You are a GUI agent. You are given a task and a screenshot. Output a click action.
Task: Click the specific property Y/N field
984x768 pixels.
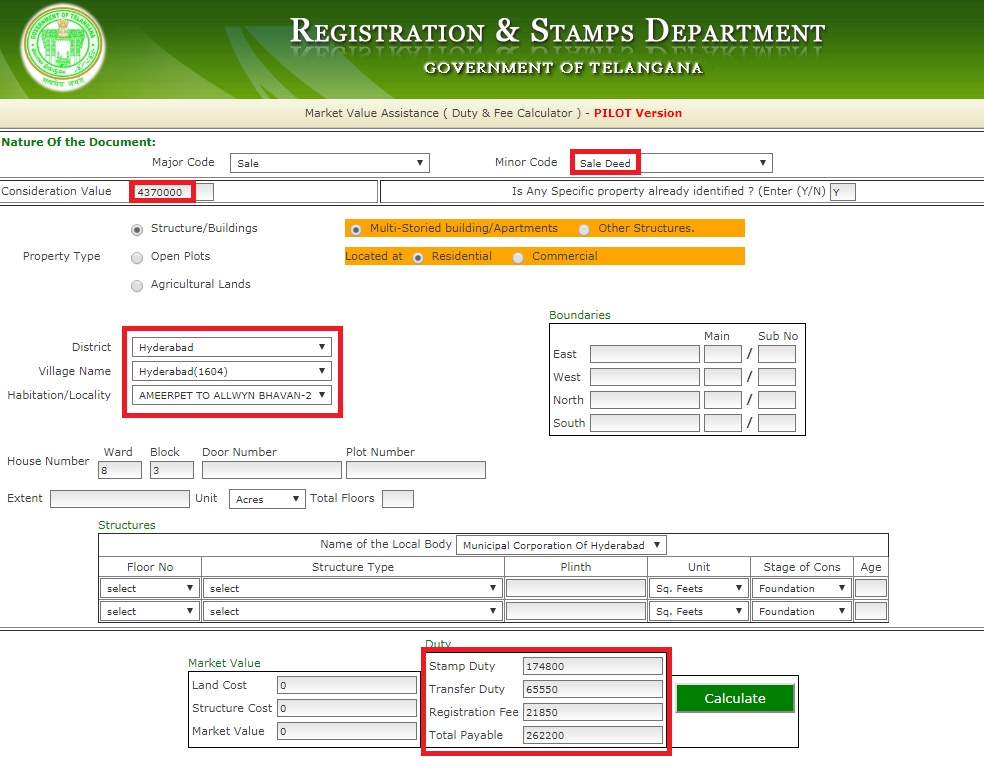click(x=843, y=191)
